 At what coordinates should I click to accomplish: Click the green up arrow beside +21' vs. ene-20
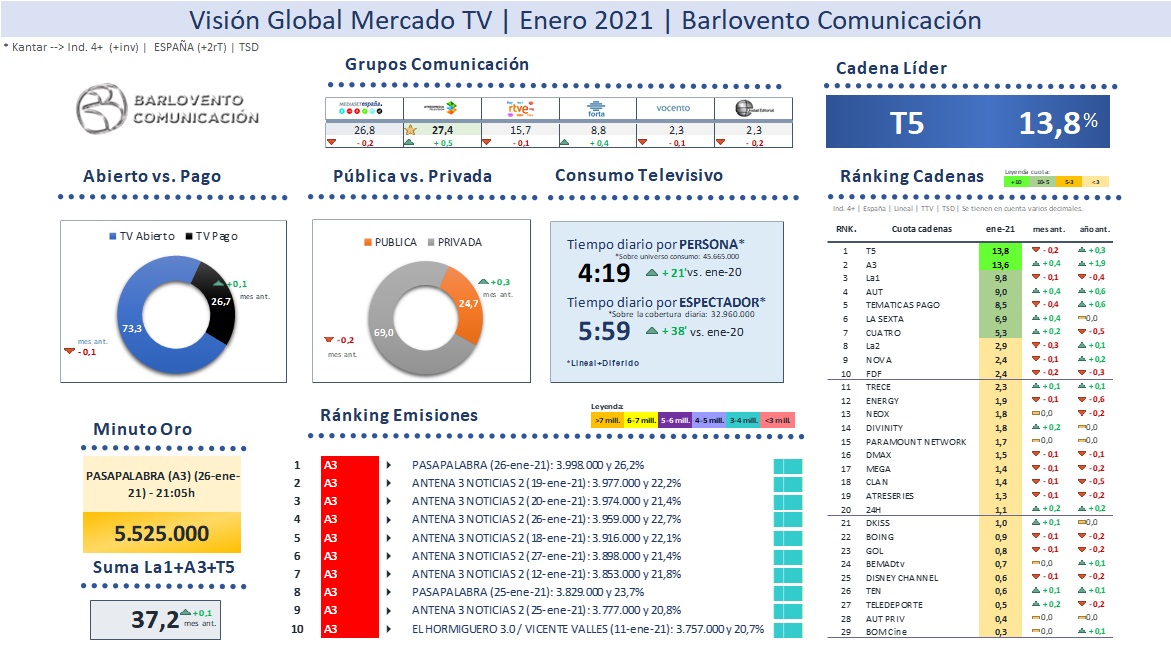652,273
